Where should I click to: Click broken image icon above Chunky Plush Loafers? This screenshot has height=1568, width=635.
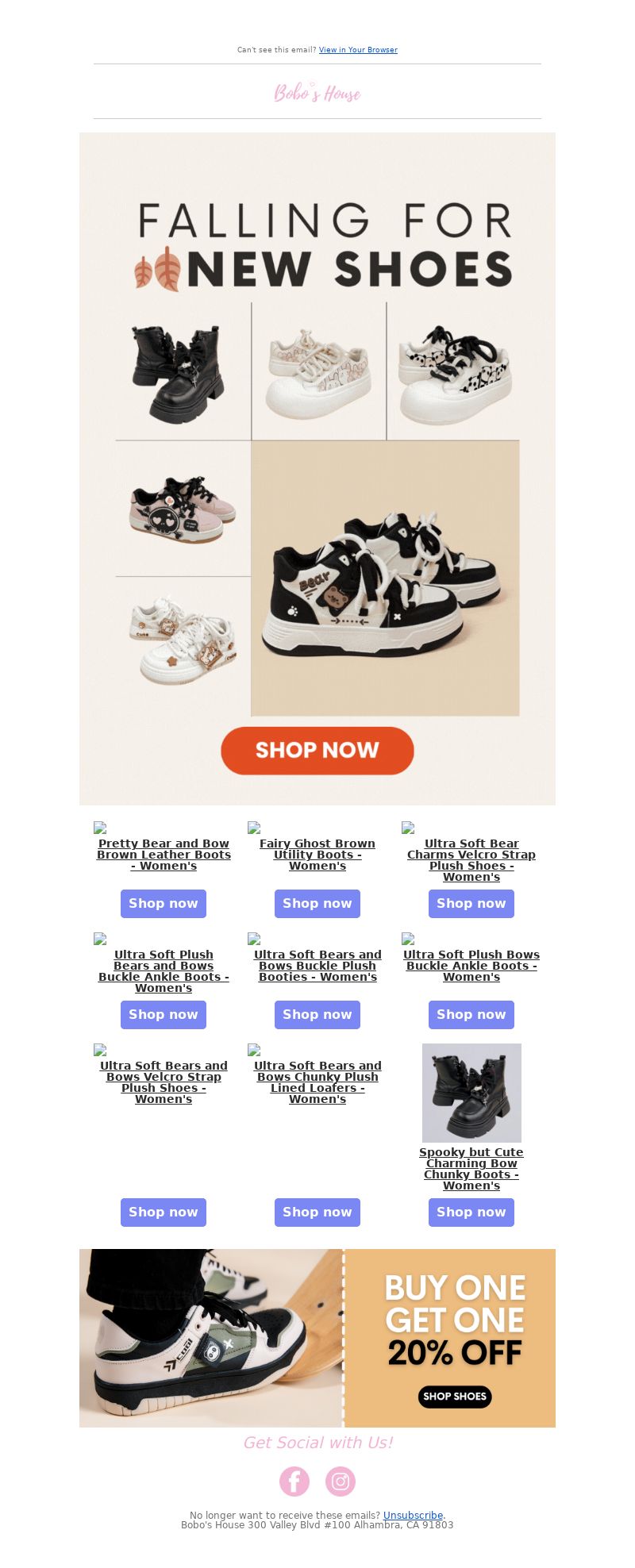254,1050
